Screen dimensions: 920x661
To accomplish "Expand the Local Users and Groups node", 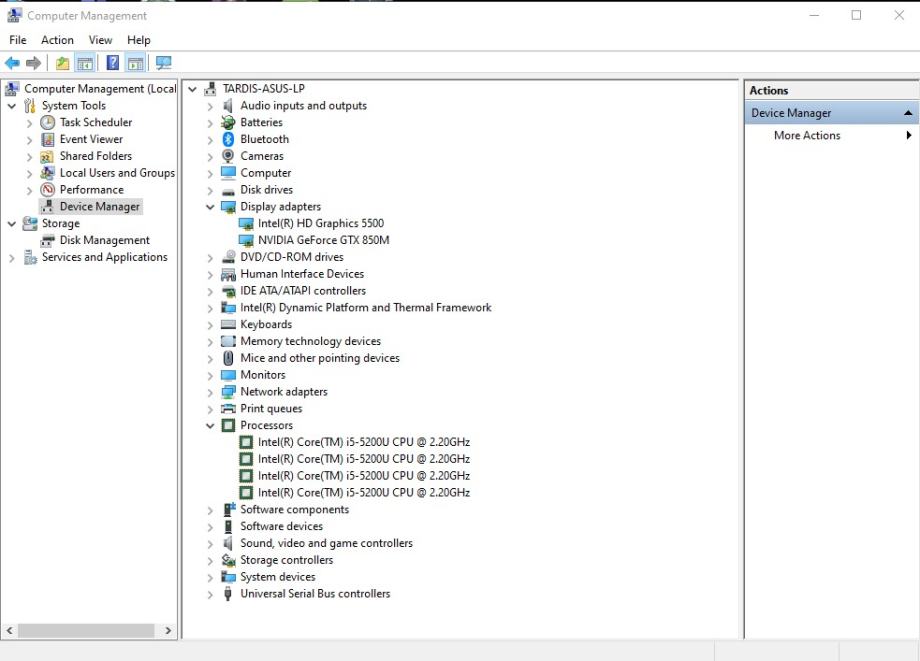I will click(x=29, y=174).
